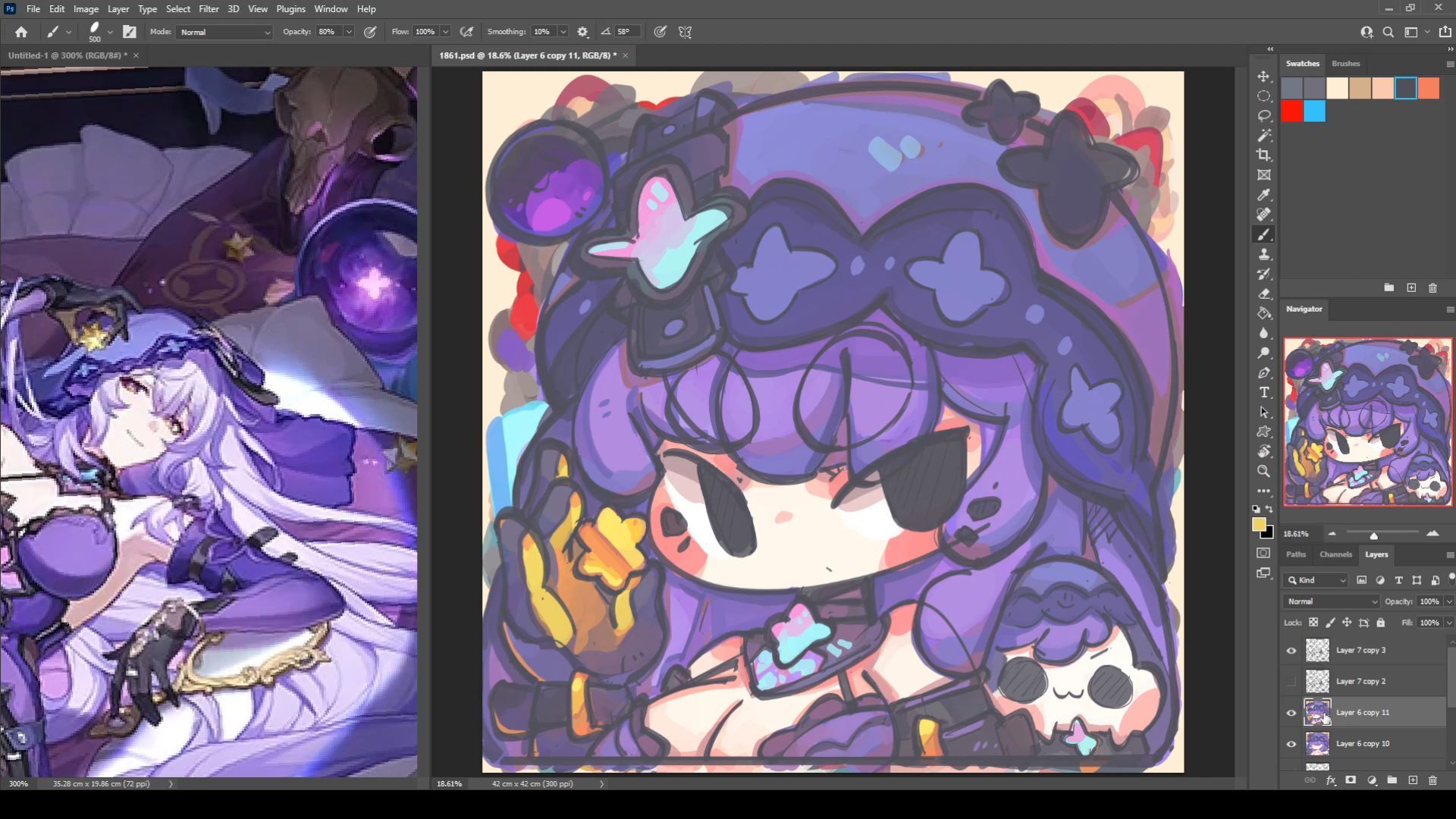Switch to Paths tab
The width and height of the screenshot is (1456, 819).
1296,554
